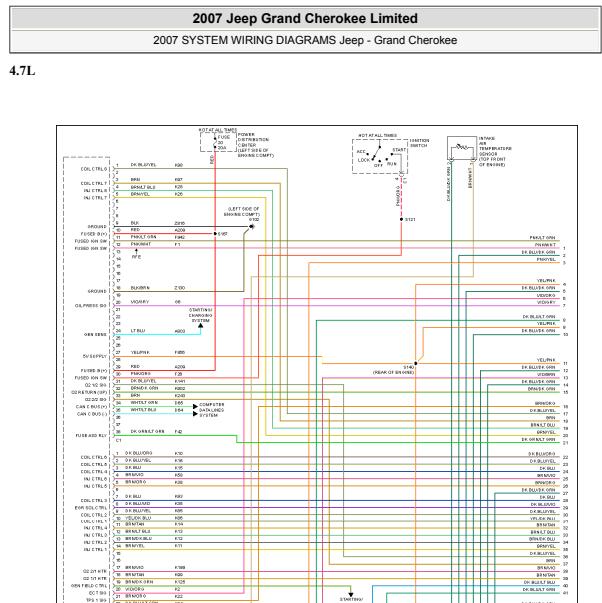Click the 'INJ CTRL 1' pin label
Image resolution: width=602 pixels, height=603 pixels.
tap(95, 550)
